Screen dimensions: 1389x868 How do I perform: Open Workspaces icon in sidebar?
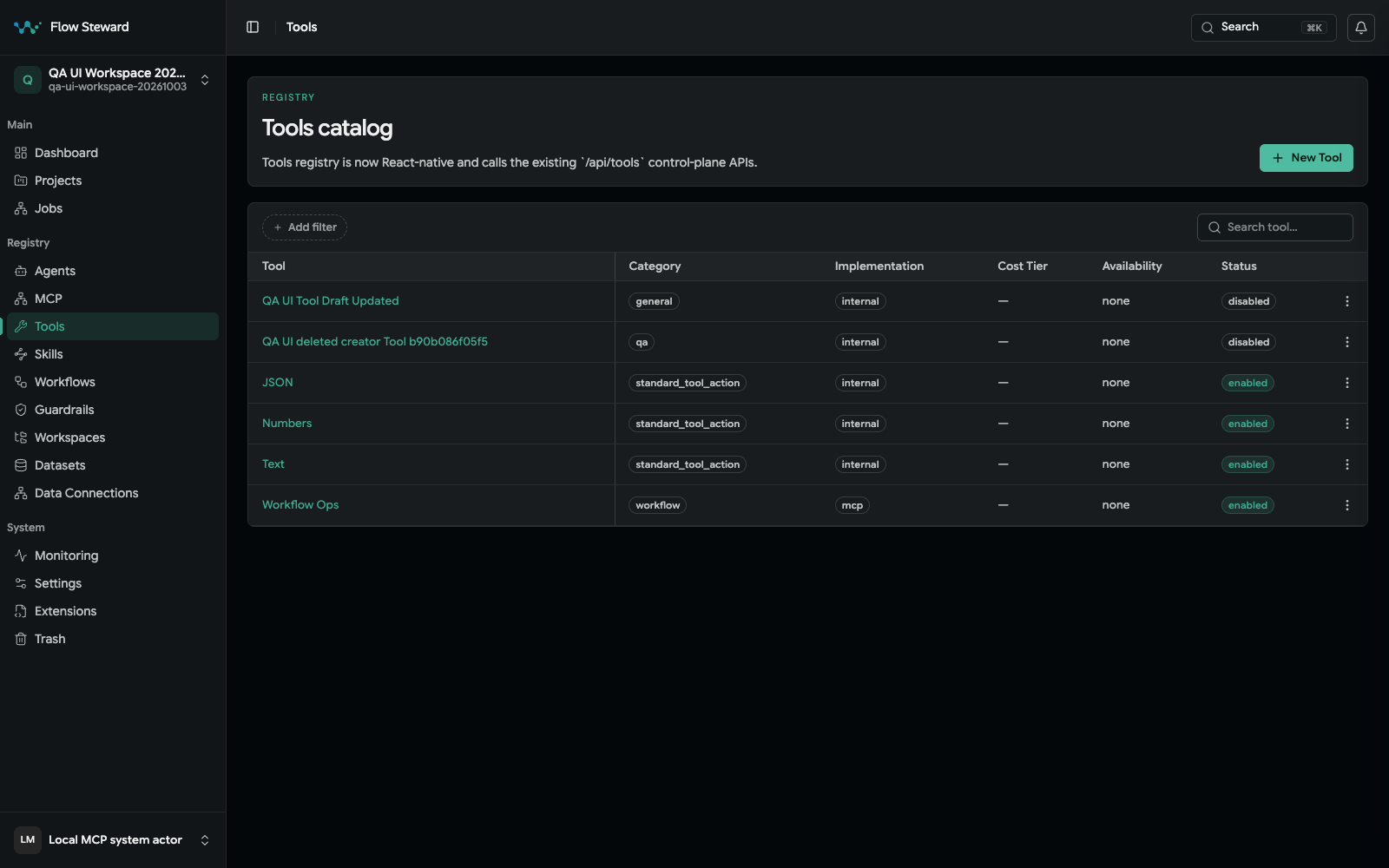[21, 437]
